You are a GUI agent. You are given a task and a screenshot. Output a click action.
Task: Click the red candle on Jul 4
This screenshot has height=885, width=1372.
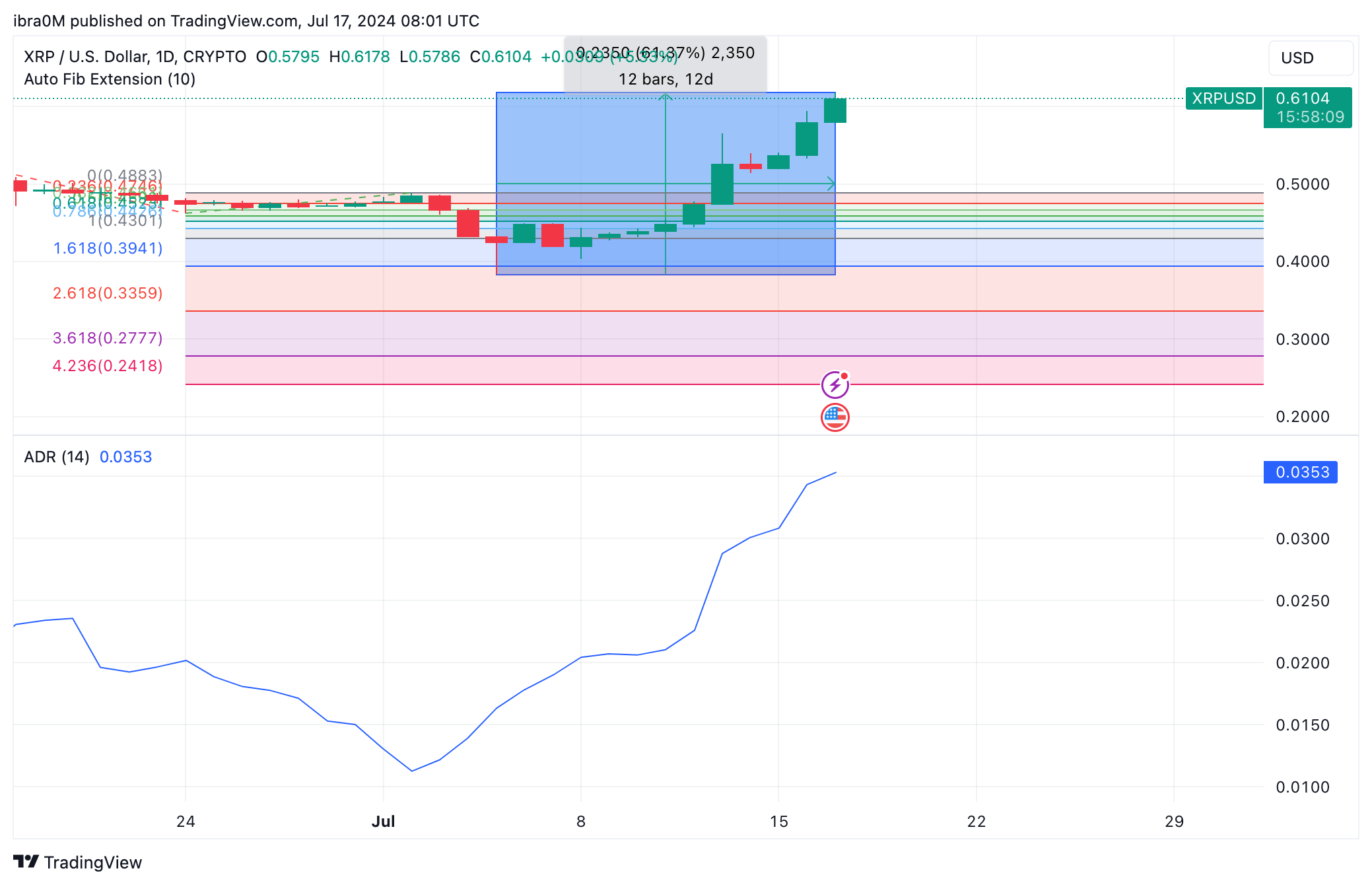point(468,223)
